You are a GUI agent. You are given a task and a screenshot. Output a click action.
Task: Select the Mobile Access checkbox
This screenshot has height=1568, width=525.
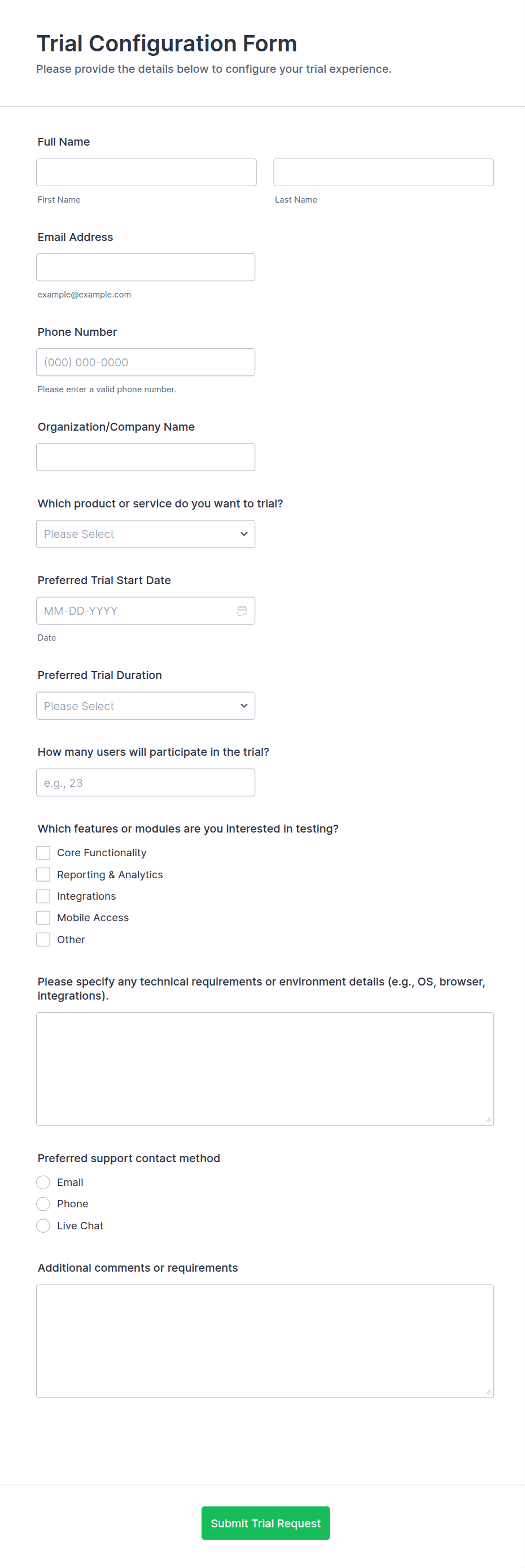43,917
